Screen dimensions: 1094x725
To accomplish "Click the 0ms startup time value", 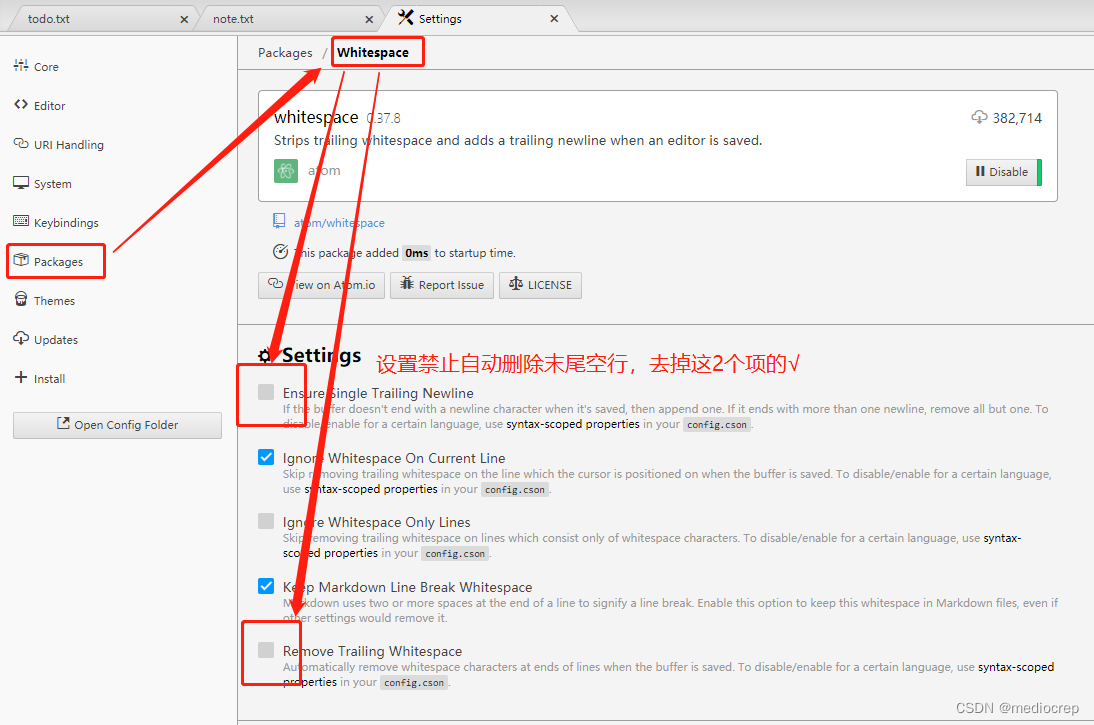I will tap(417, 253).
